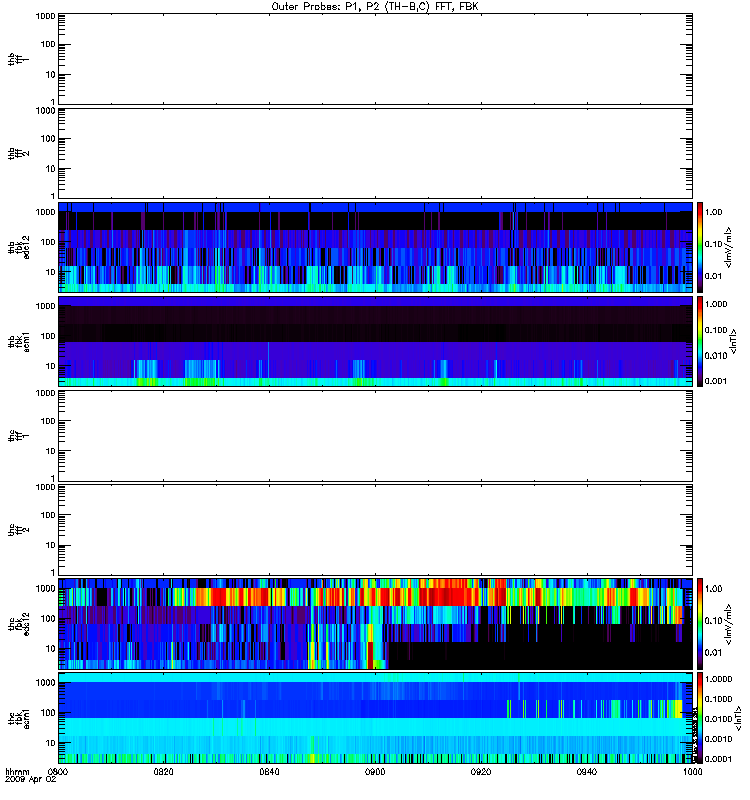Click the '<|nT|>' units label beside thc scm1
750x800 pixels.
(738, 718)
